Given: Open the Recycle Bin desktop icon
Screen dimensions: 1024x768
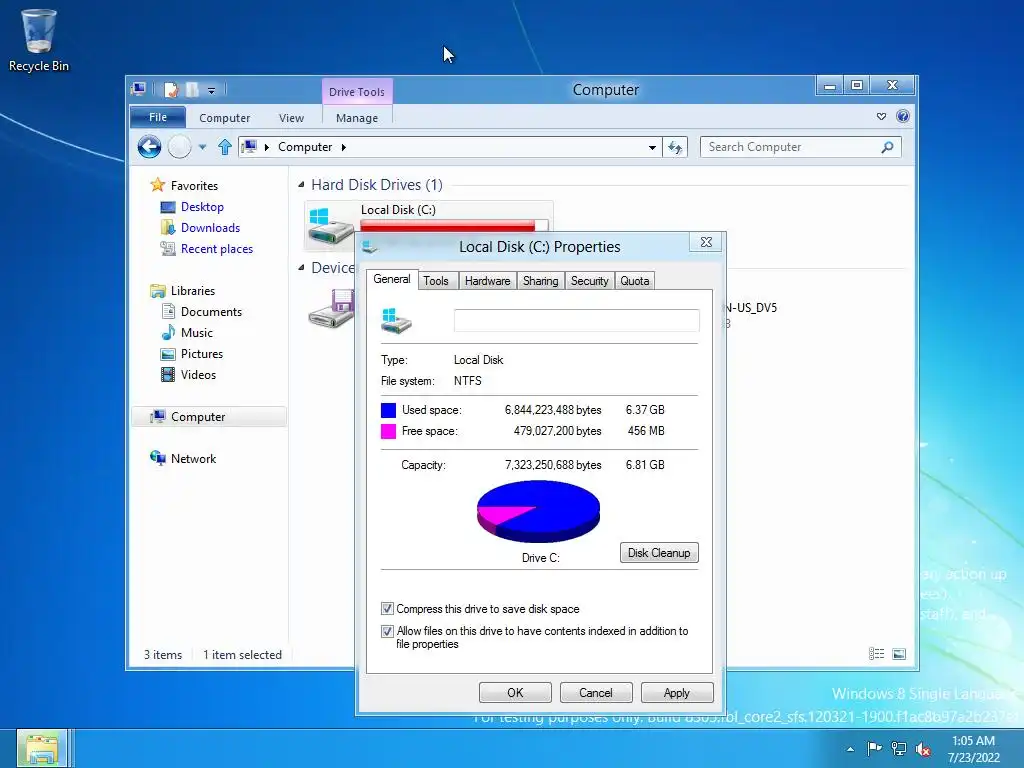Looking at the screenshot, I should pos(39,40).
